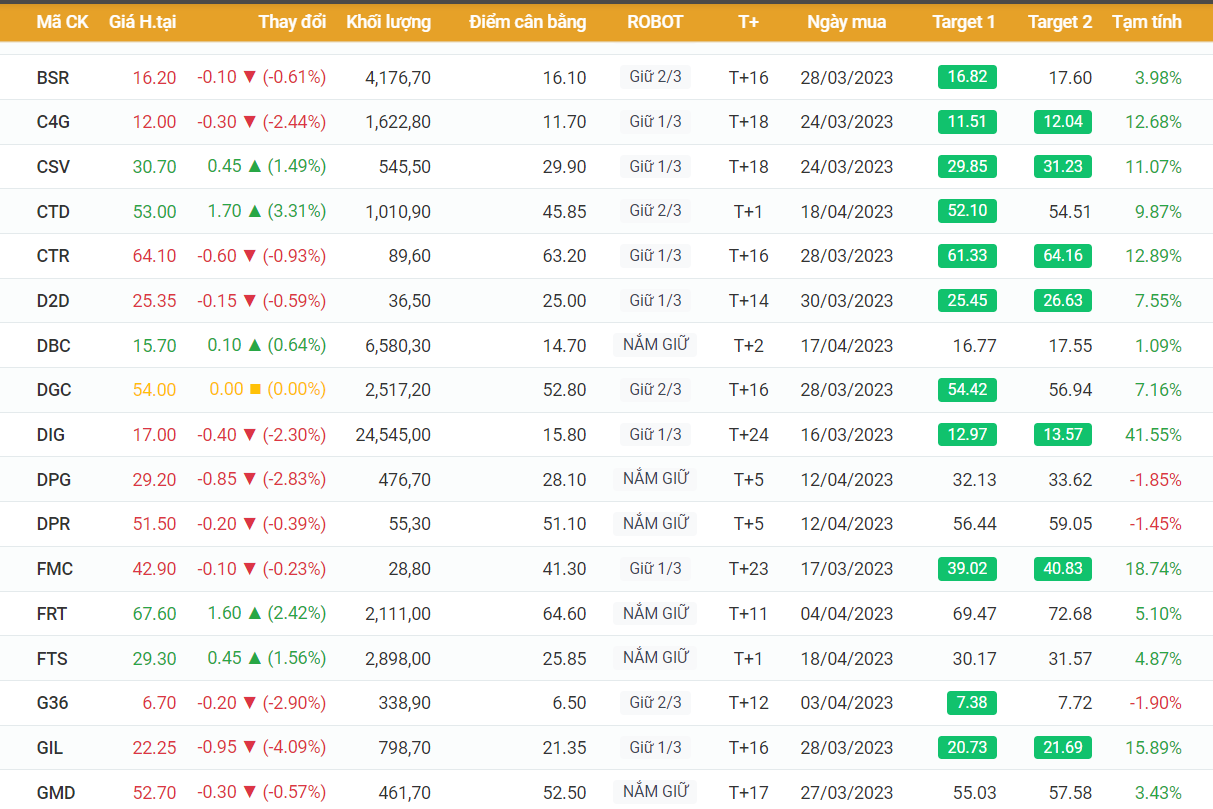Image resolution: width=1213 pixels, height=809 pixels.
Task: Click green Target 2 value 64.16
Action: pyautogui.click(x=1062, y=256)
